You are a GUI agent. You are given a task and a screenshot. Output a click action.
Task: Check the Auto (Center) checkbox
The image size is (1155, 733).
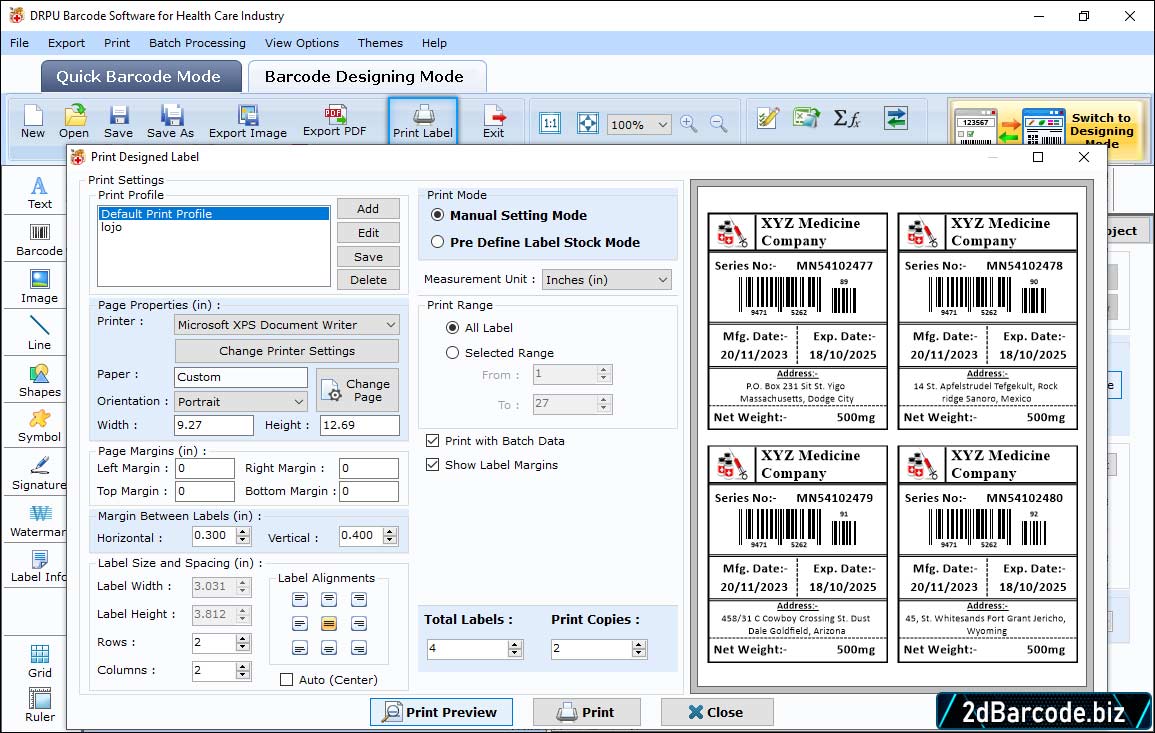287,680
